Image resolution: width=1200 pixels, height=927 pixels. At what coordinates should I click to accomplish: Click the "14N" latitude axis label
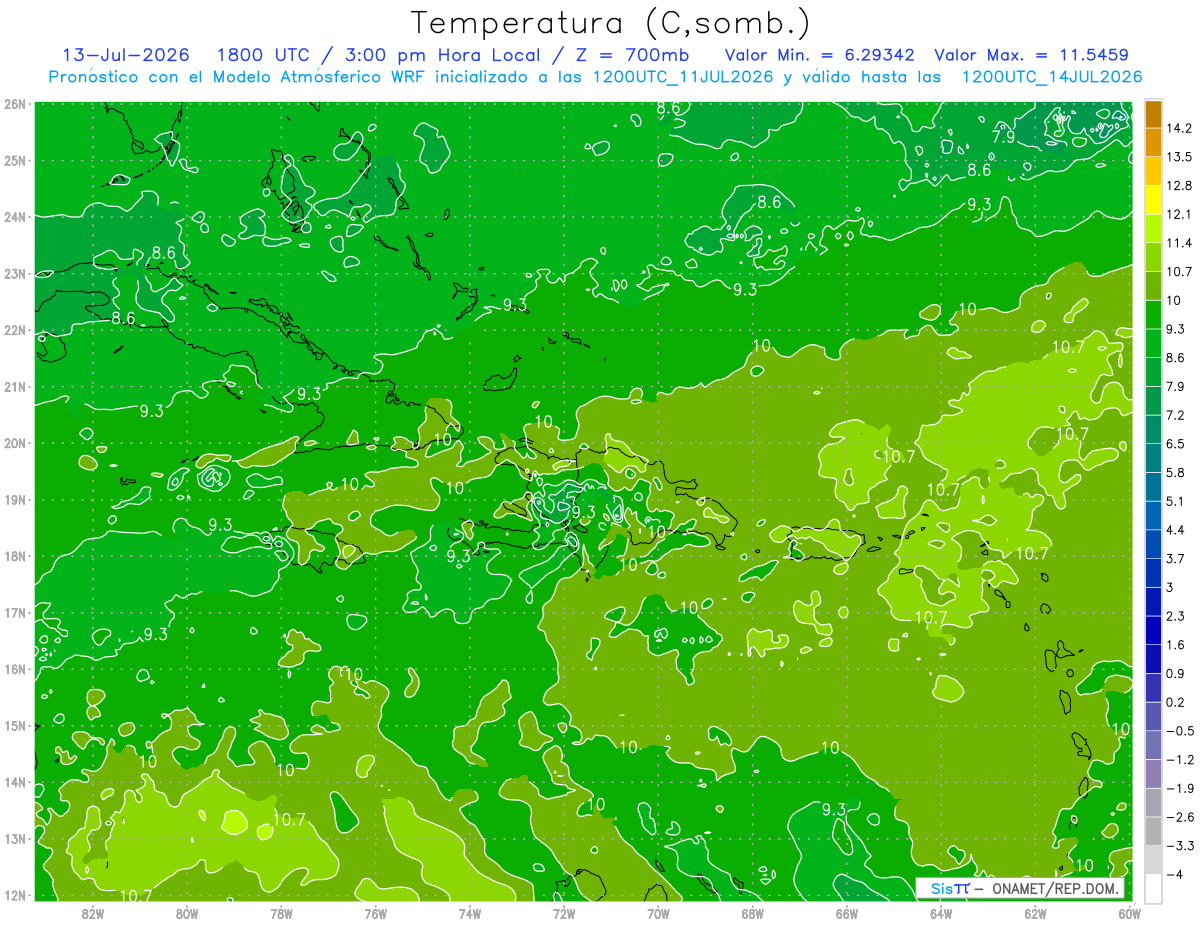tap(15, 782)
